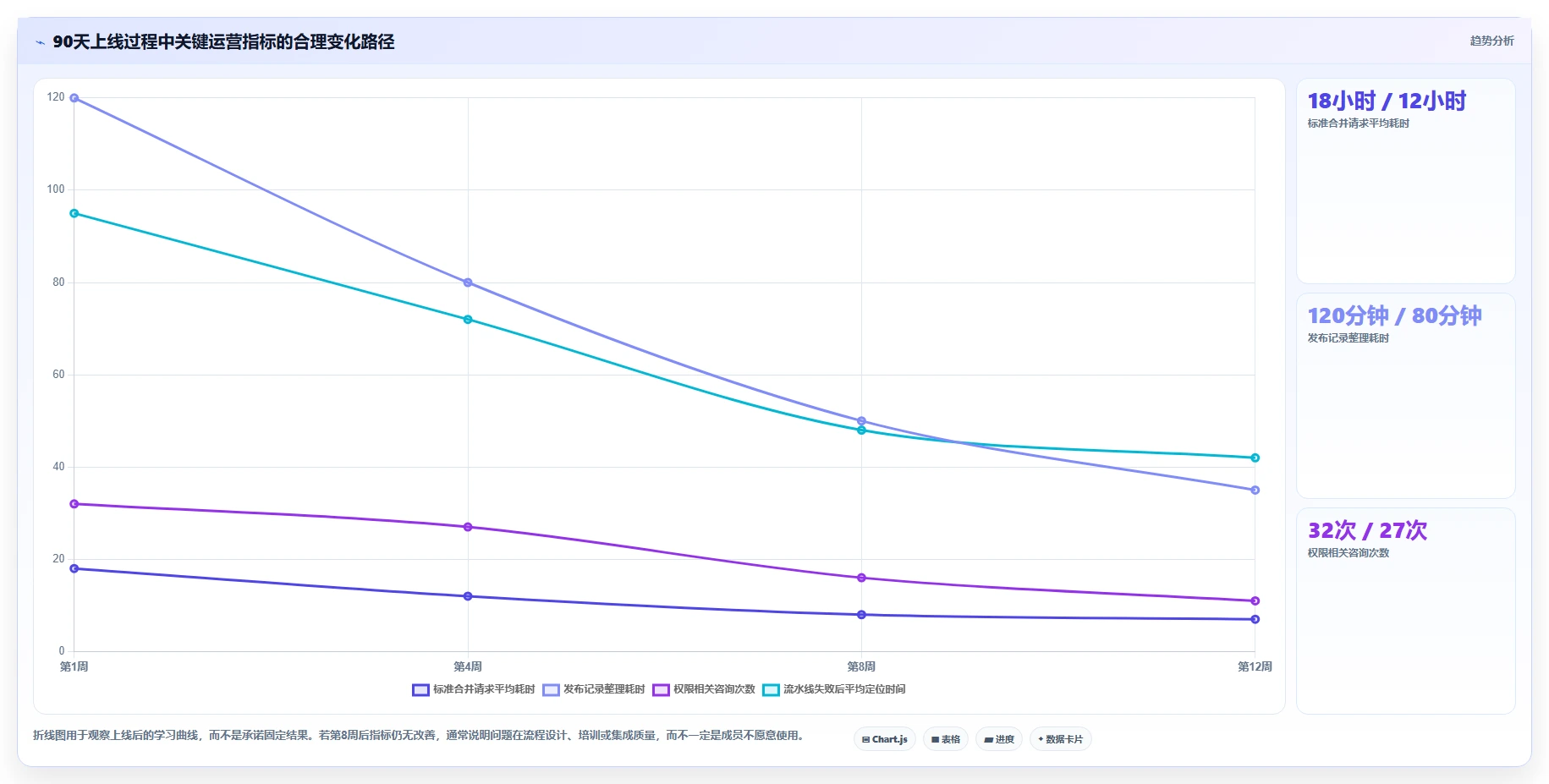Image resolution: width=1549 pixels, height=784 pixels.
Task: Toggle the 发布记录整理耗时 legend series
Action: [594, 689]
